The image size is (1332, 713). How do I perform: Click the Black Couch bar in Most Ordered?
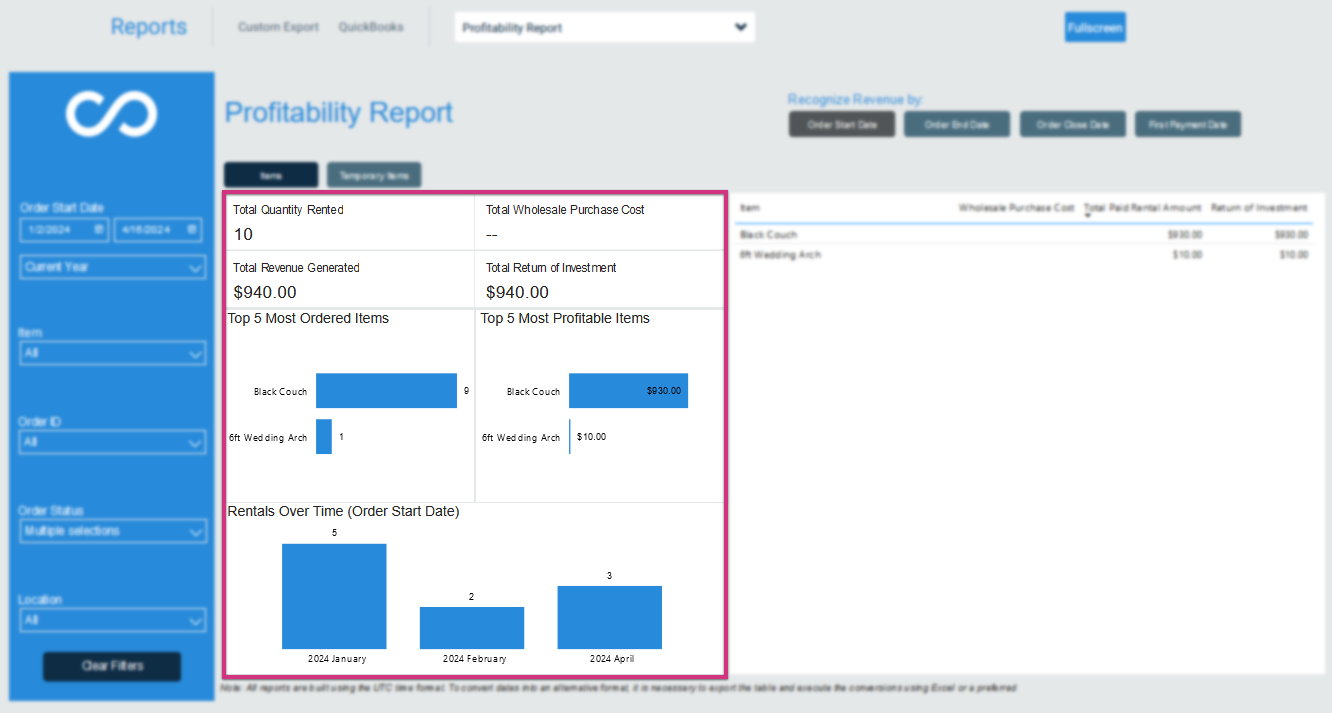386,391
